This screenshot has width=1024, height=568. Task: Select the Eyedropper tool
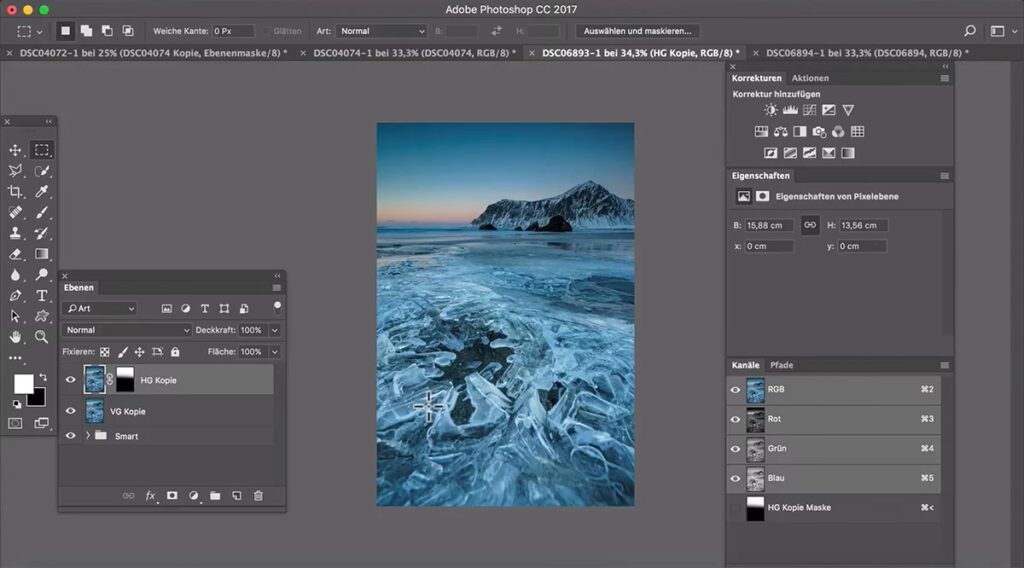point(42,192)
